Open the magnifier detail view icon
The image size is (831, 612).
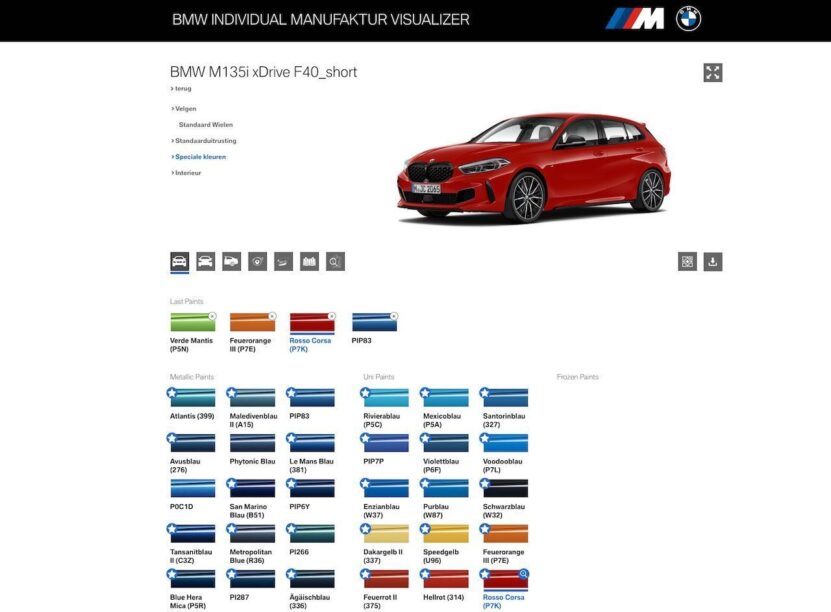(x=335, y=261)
